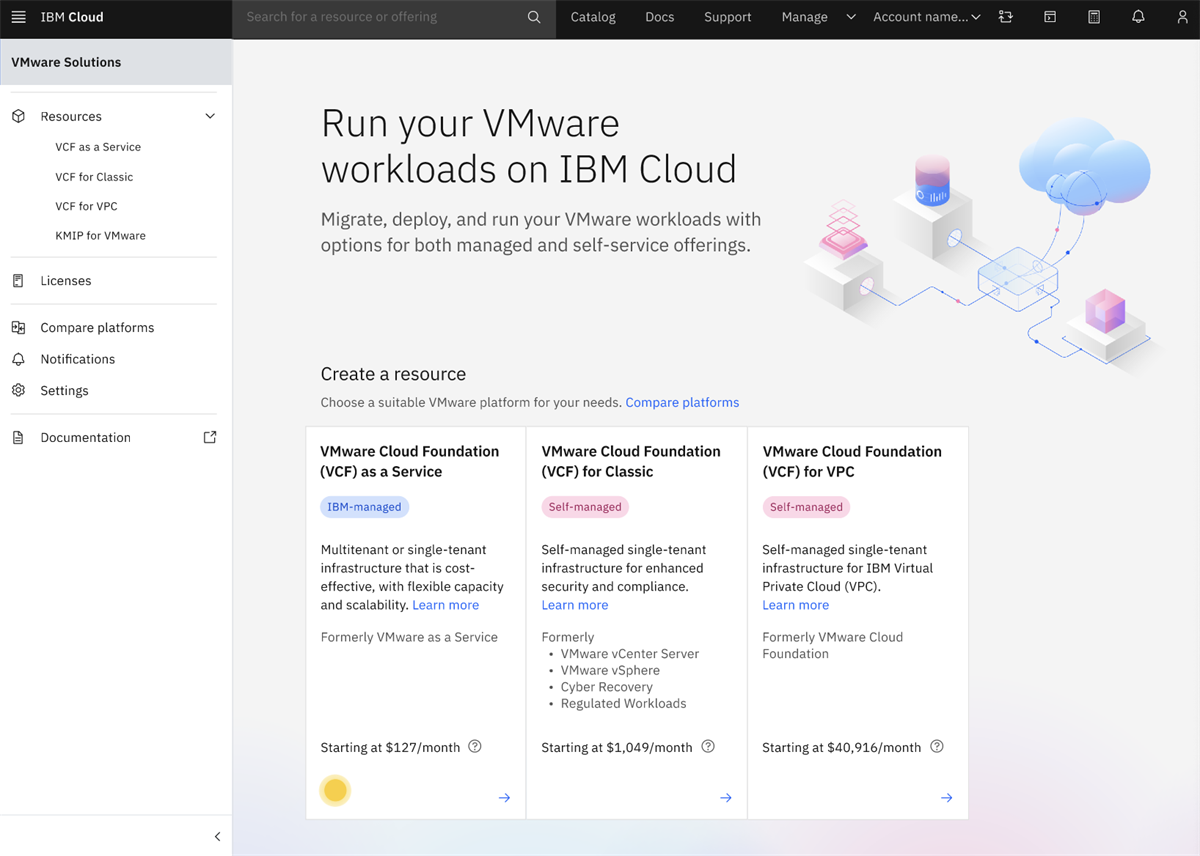Open the notifications bell in top bar
Screen dimensions: 1200x856
click(1138, 17)
